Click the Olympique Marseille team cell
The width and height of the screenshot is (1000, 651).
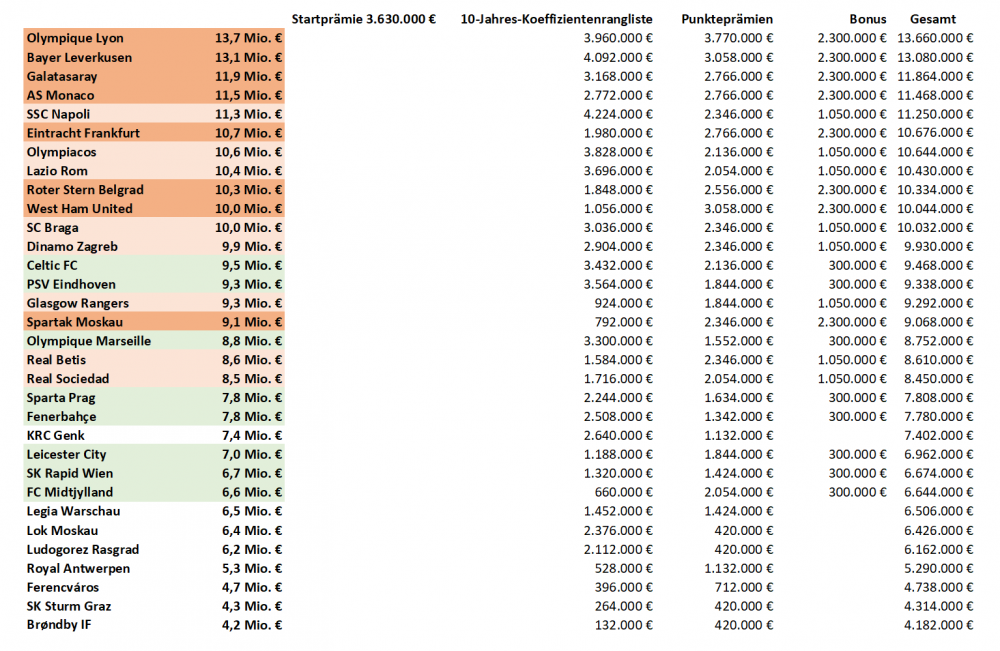[89, 341]
